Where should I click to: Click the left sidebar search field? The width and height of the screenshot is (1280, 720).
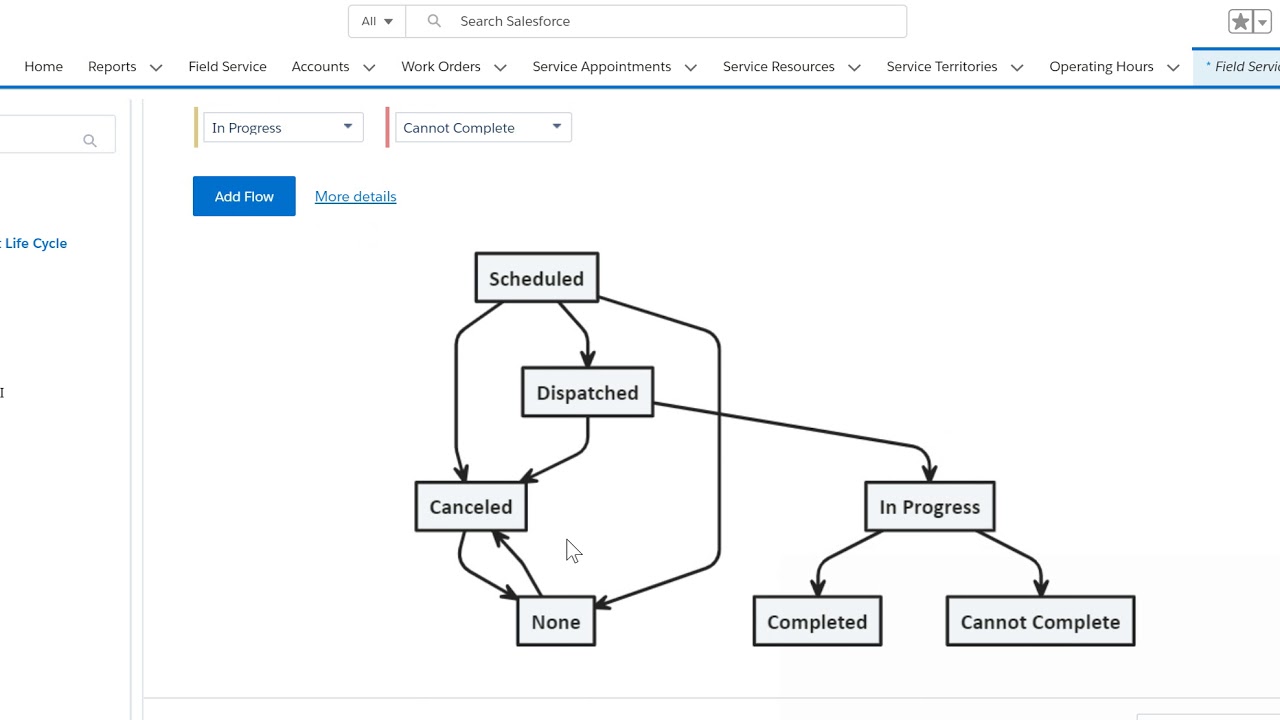coord(57,134)
